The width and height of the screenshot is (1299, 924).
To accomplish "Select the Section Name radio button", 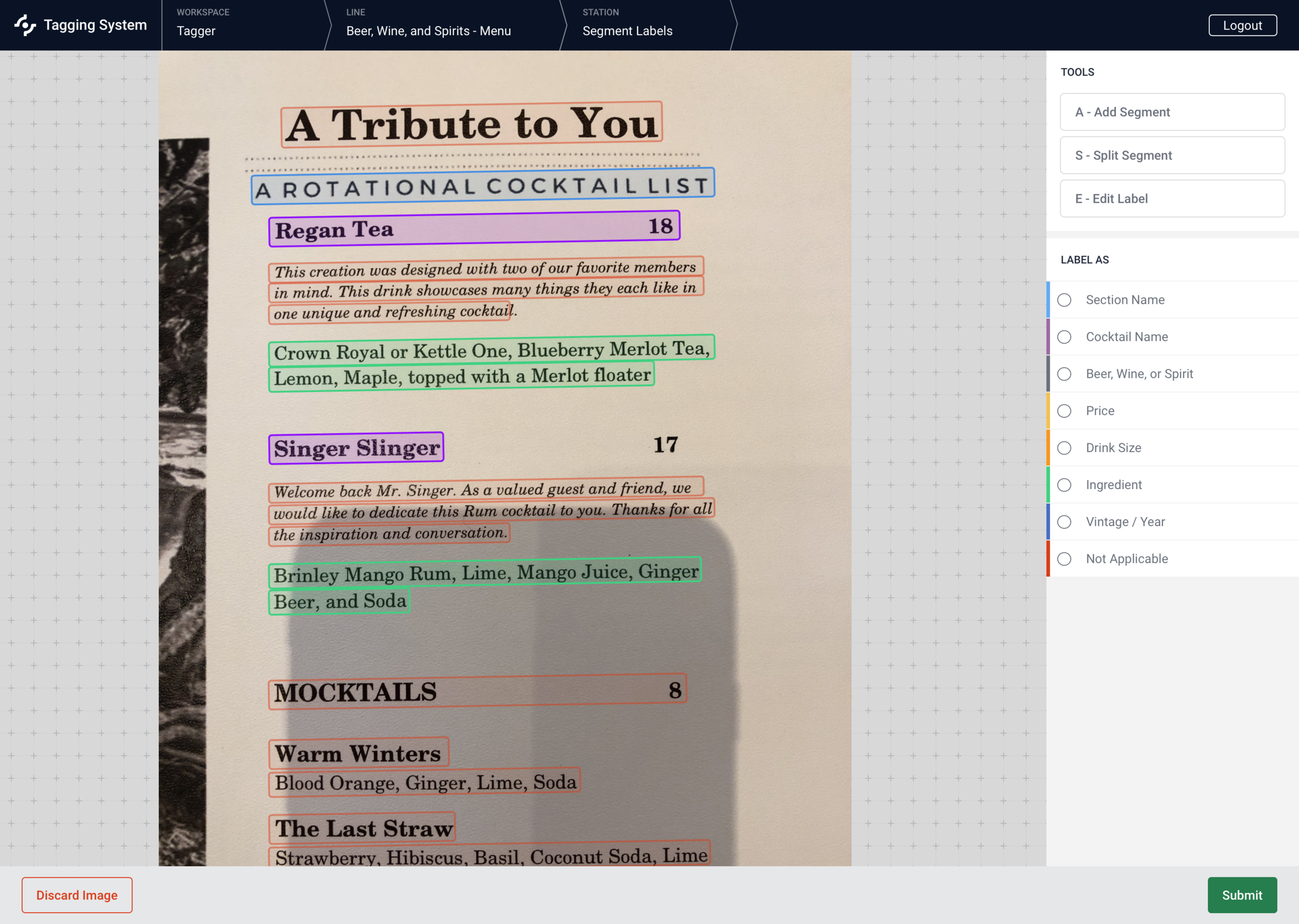I will coord(1064,300).
